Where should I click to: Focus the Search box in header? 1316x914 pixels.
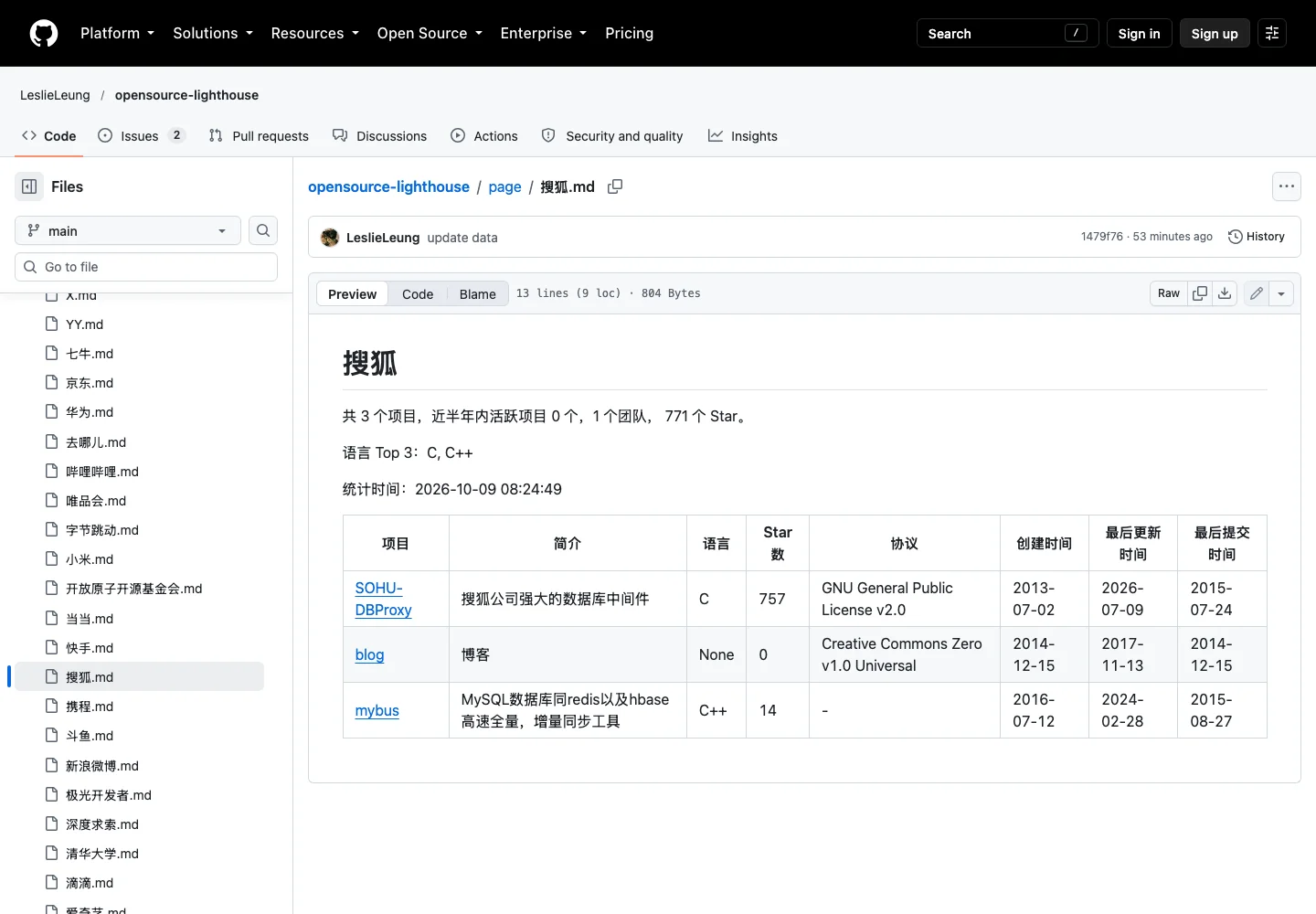(x=1008, y=34)
